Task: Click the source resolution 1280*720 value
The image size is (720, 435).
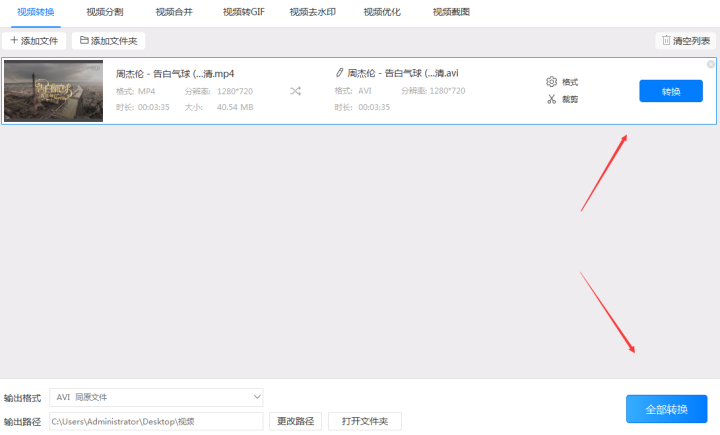Action: pyautogui.click(x=235, y=91)
